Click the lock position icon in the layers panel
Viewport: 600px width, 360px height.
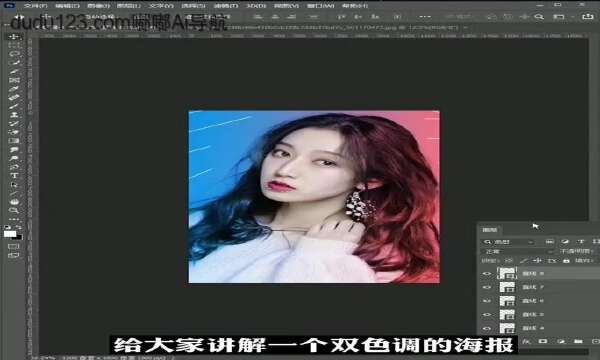pyautogui.click(x=538, y=261)
